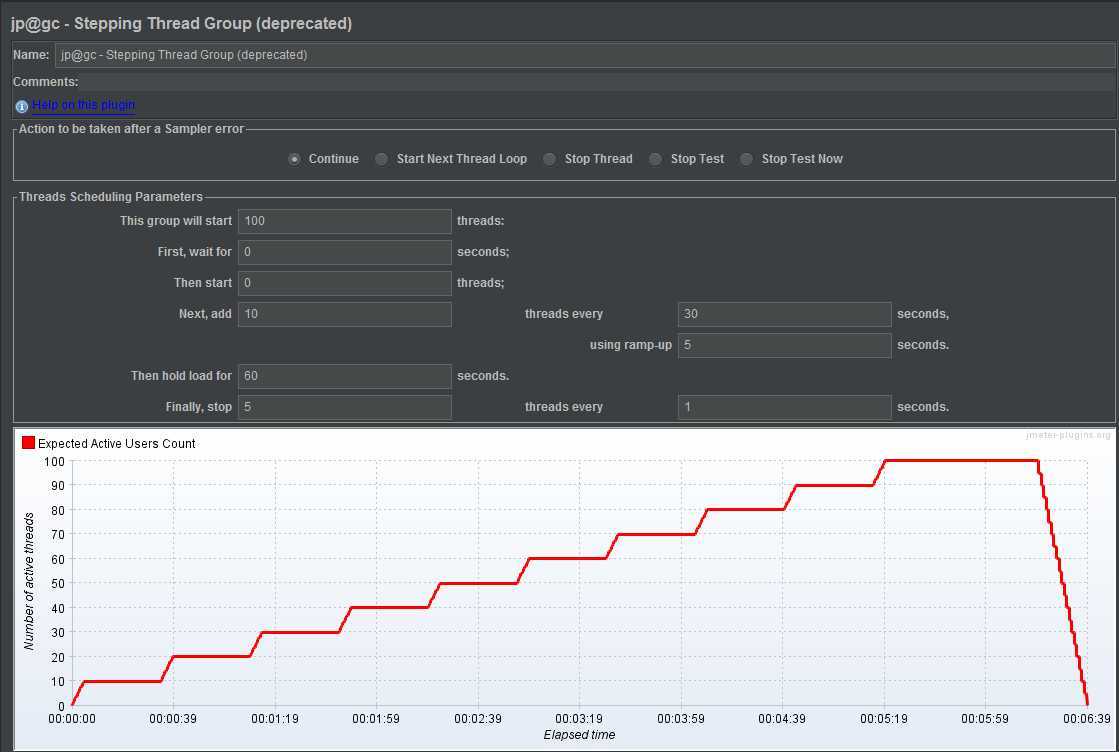1119x752 pixels.
Task: Change the 'using ramp-up' seconds field
Action: 784,345
